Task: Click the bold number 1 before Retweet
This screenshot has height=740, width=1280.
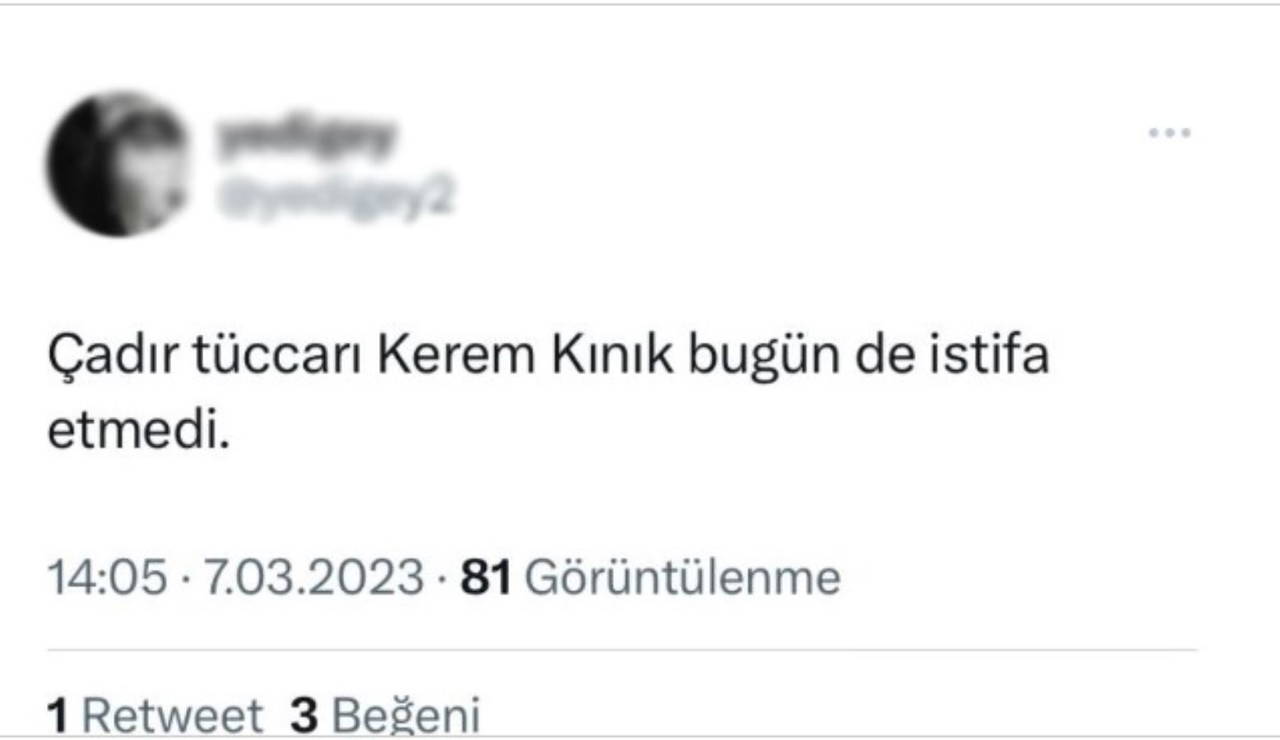Action: click(x=58, y=716)
